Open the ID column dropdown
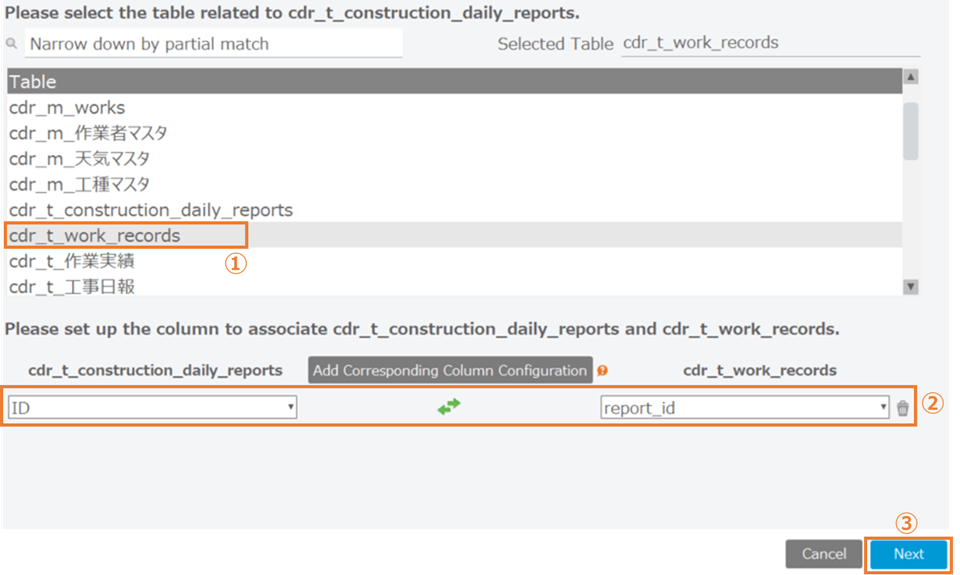The width and height of the screenshot is (960, 575). [152, 407]
